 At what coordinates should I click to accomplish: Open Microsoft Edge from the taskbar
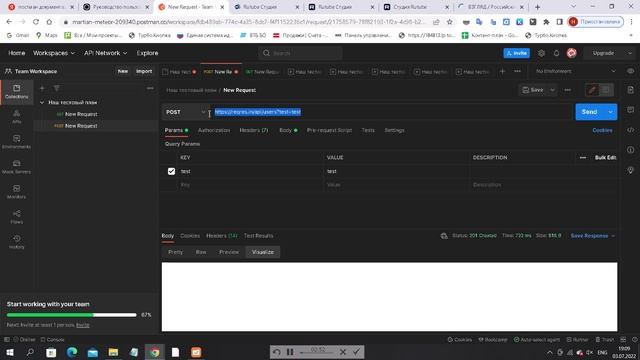pos(72,352)
